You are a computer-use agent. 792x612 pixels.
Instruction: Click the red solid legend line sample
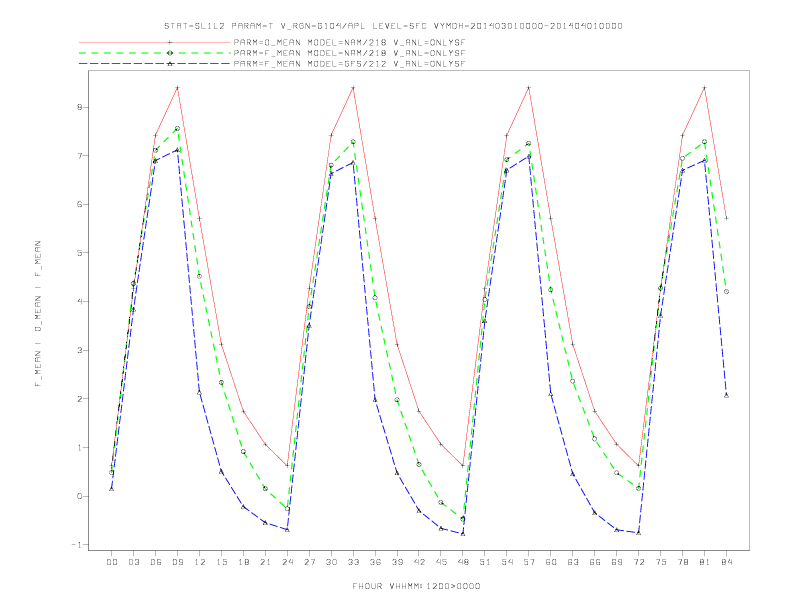(x=155, y=42)
